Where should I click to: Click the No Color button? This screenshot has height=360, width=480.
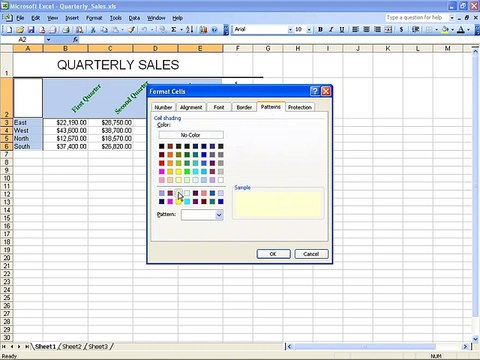(191, 135)
